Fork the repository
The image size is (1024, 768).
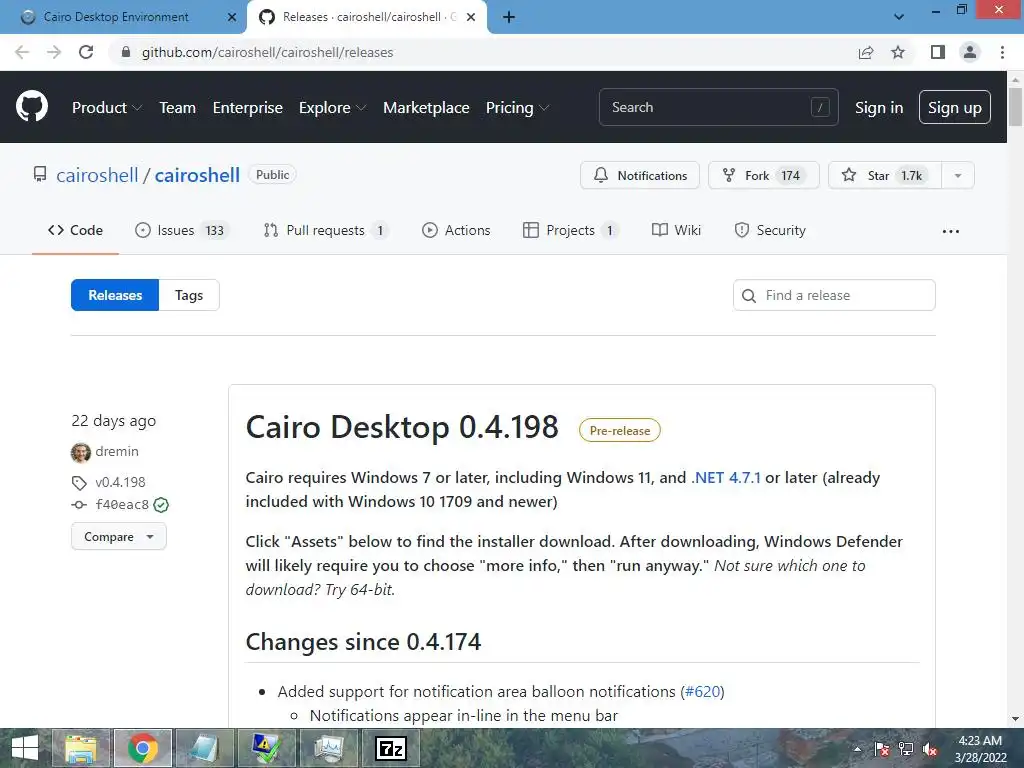(x=764, y=176)
